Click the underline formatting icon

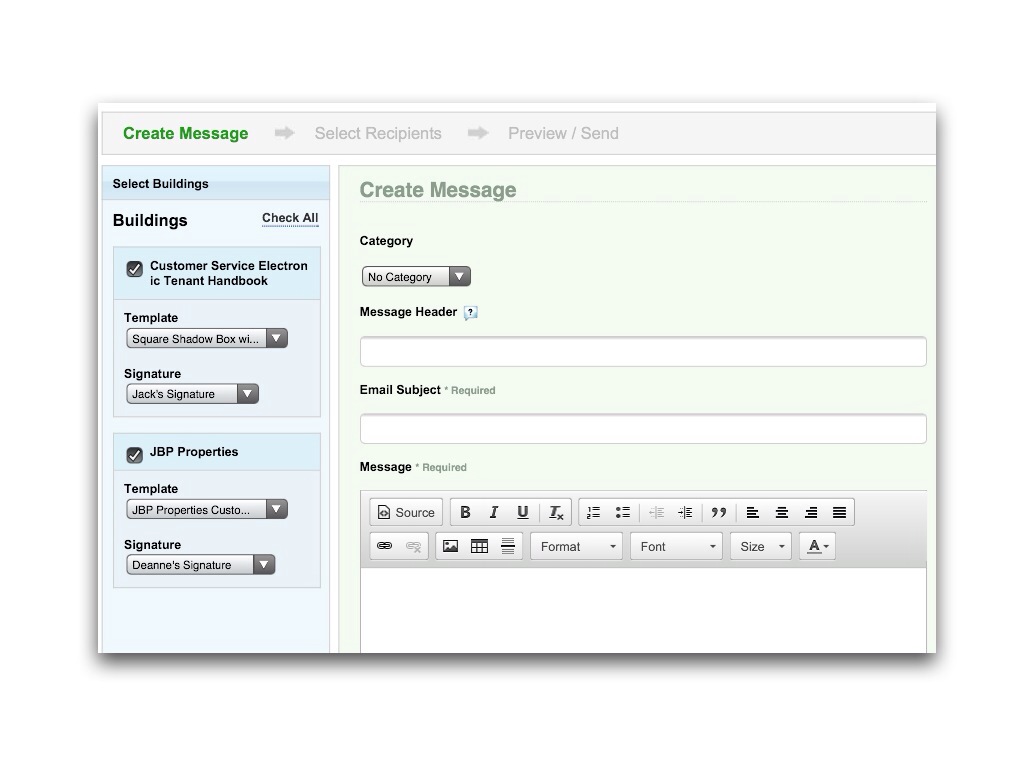522,513
